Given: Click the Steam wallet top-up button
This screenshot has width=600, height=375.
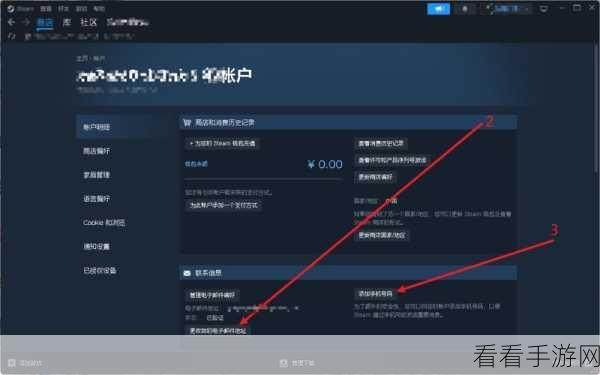Looking at the screenshot, I should (x=222, y=143).
